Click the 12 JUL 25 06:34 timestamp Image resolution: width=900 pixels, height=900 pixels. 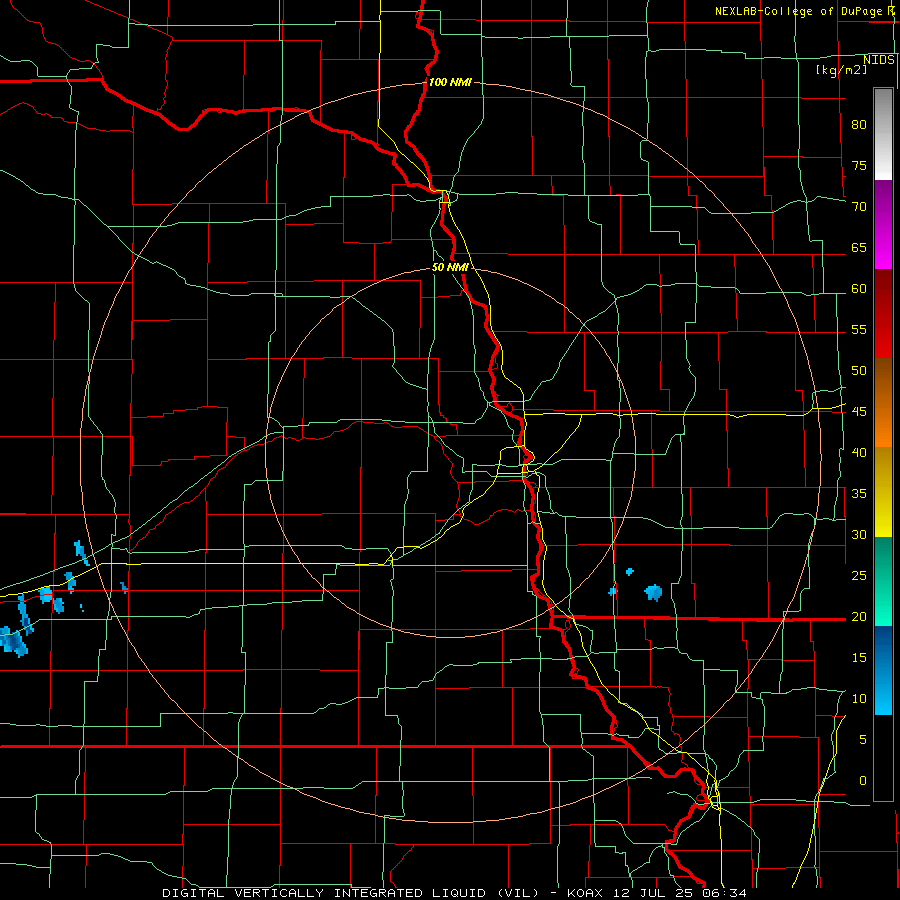[680, 893]
